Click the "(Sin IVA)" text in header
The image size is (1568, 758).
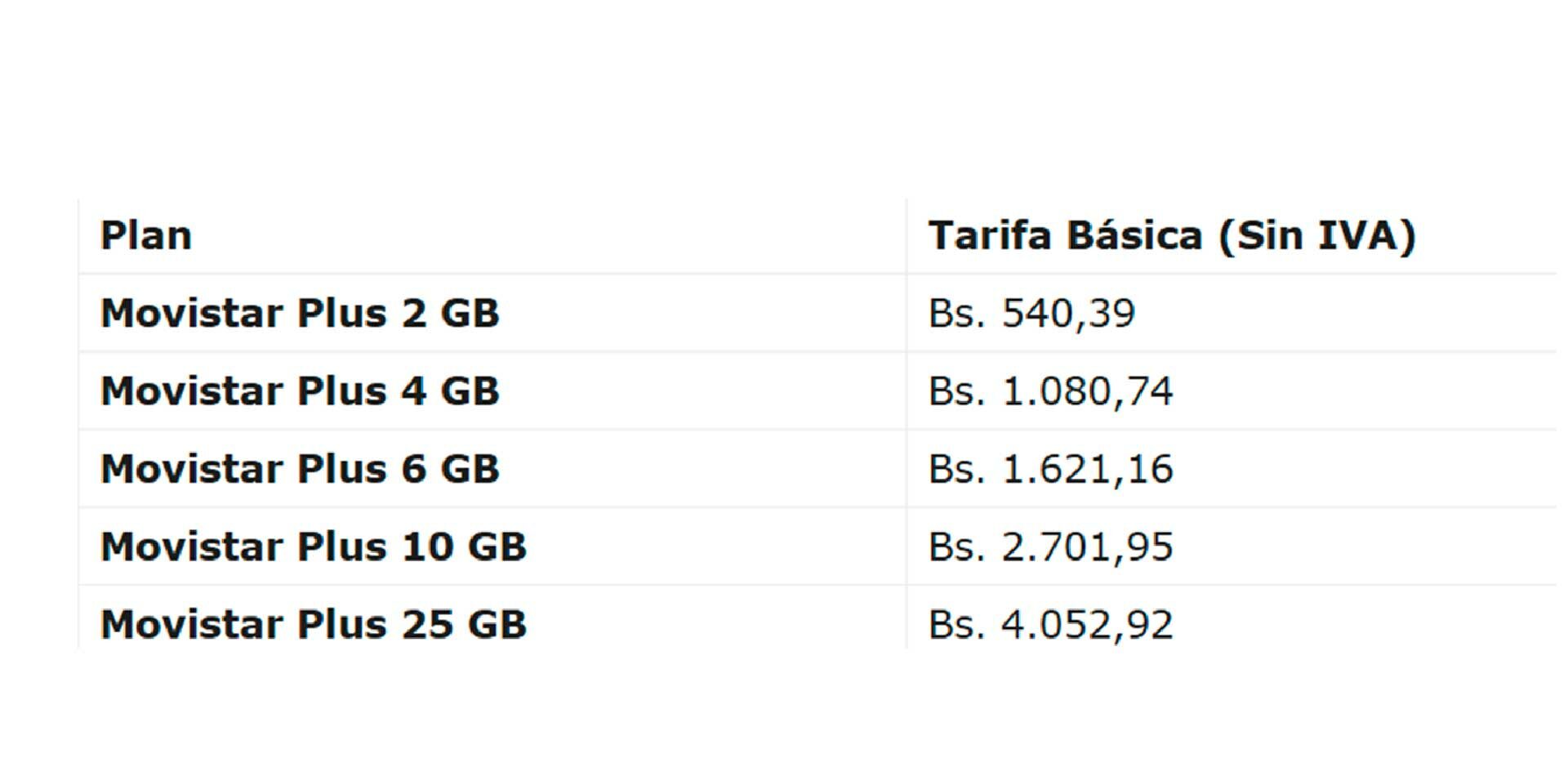(x=1316, y=236)
